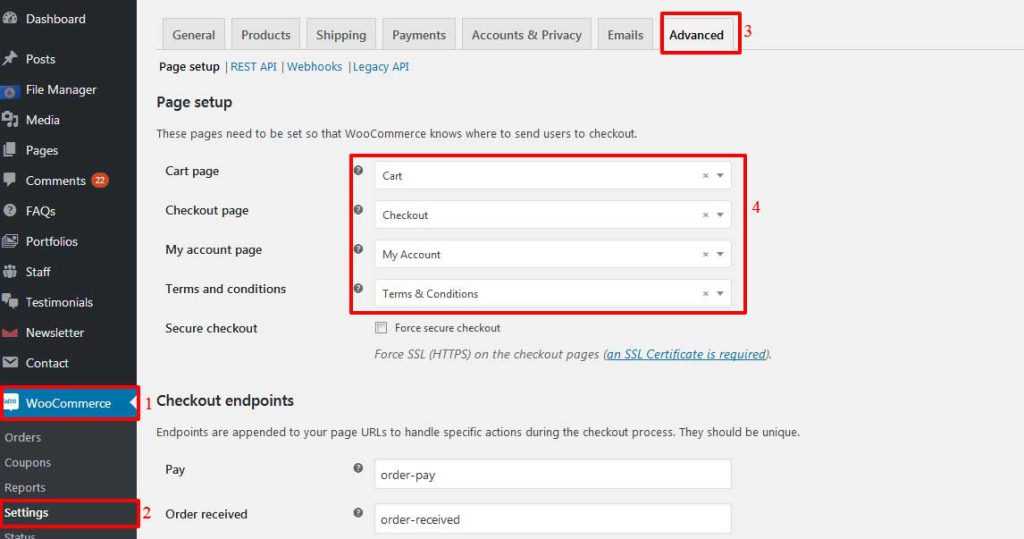Click the Contact mail icon

[9, 362]
